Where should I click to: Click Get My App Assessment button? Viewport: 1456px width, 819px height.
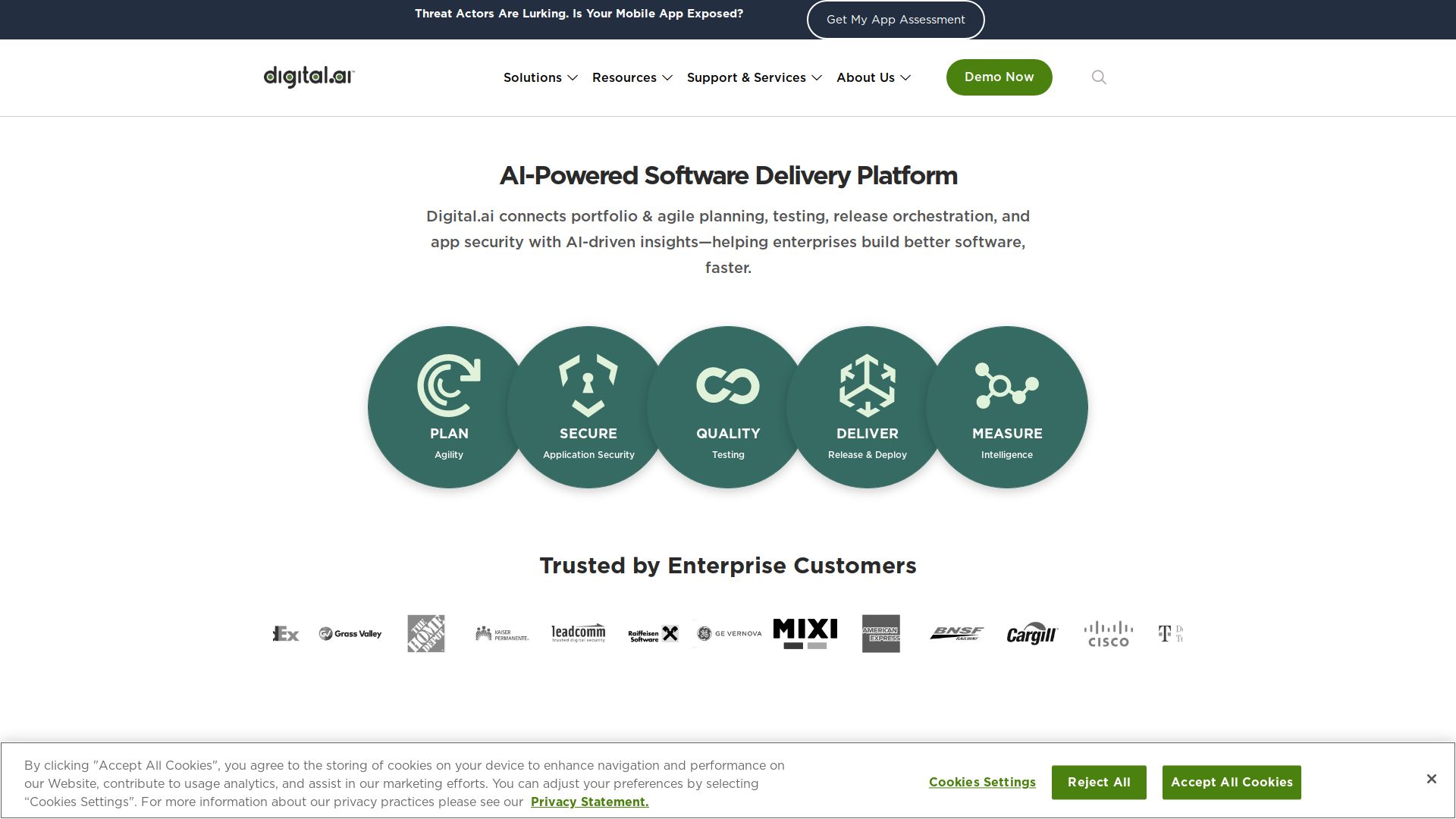(x=896, y=20)
